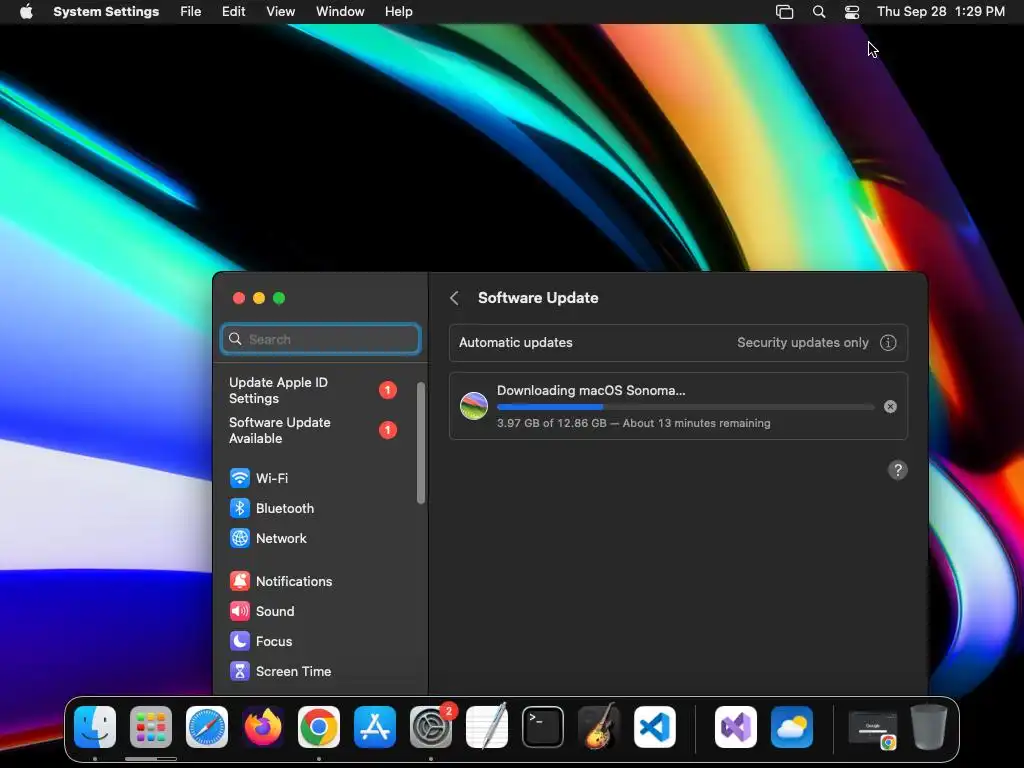This screenshot has width=1024, height=768.
Task: Select Update Apple ID Settings notice
Action: coord(312,391)
